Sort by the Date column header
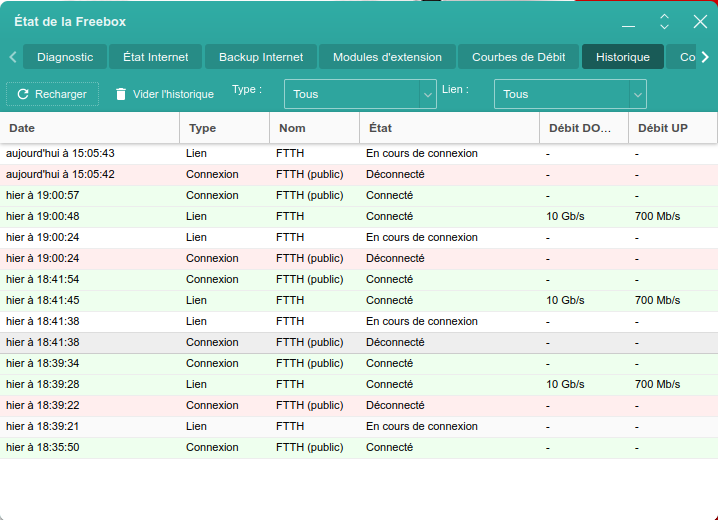This screenshot has width=718, height=520. pyautogui.click(x=90, y=128)
